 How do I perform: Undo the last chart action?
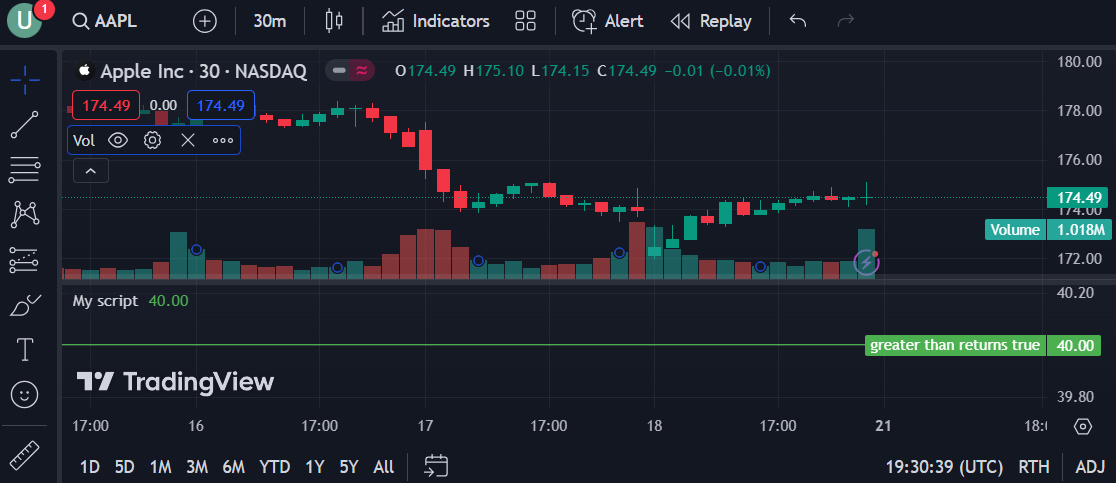tap(798, 21)
